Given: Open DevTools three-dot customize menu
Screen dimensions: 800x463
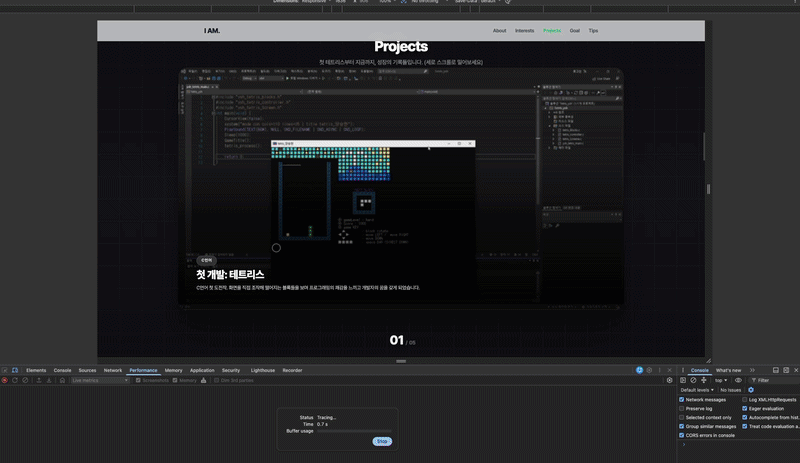Looking at the screenshot, I should point(659,370).
